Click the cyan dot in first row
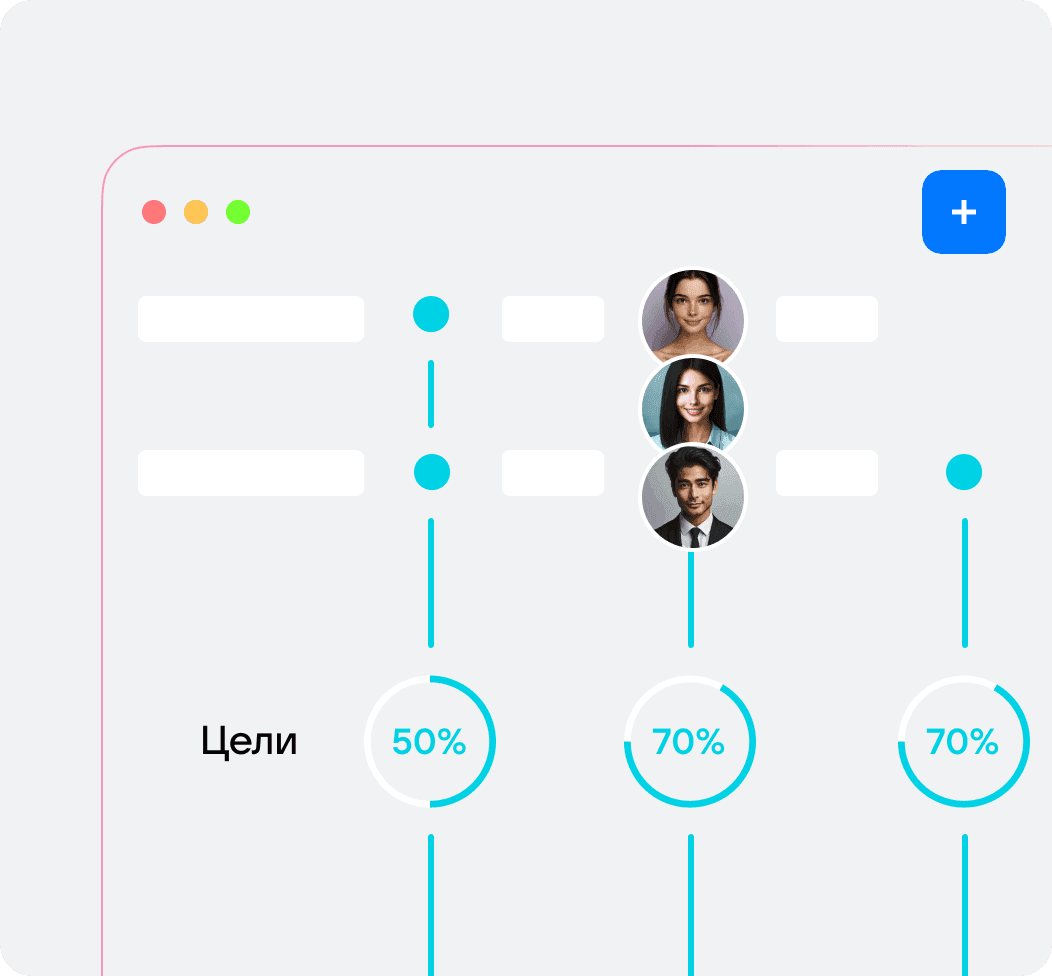 [431, 314]
